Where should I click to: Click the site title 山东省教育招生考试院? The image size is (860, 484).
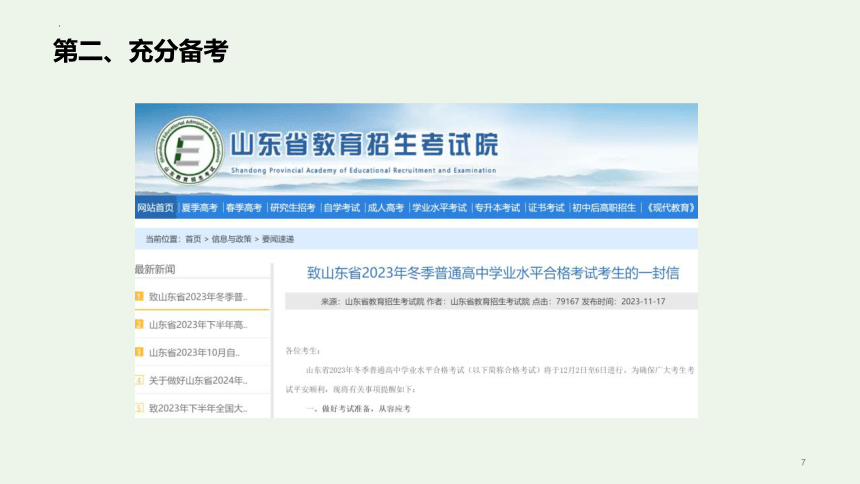pos(364,144)
